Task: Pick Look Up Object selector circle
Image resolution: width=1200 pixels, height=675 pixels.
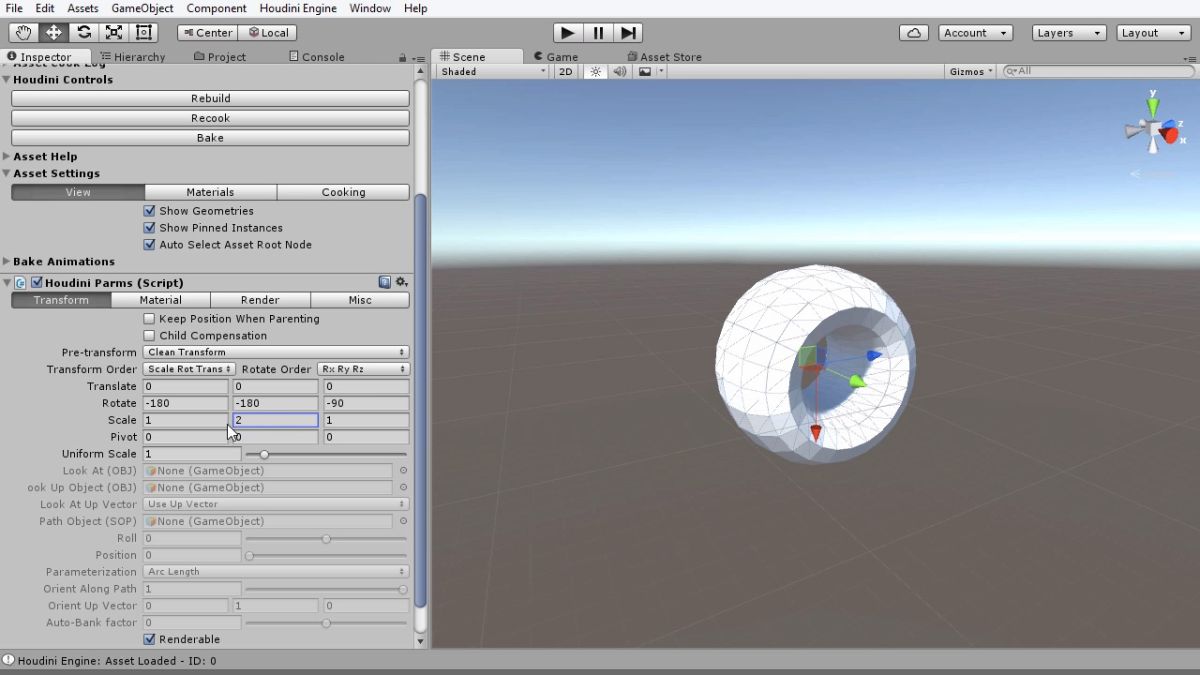Action: [403, 488]
